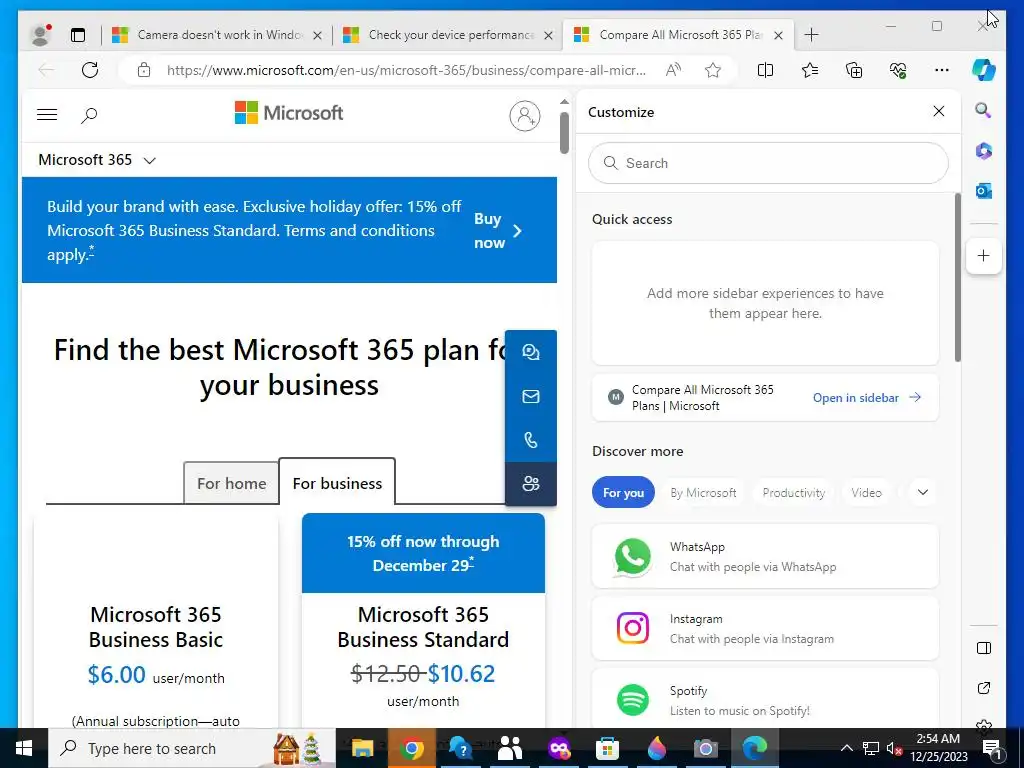
Task: Open Outlook sidebar icon
Action: [984, 191]
